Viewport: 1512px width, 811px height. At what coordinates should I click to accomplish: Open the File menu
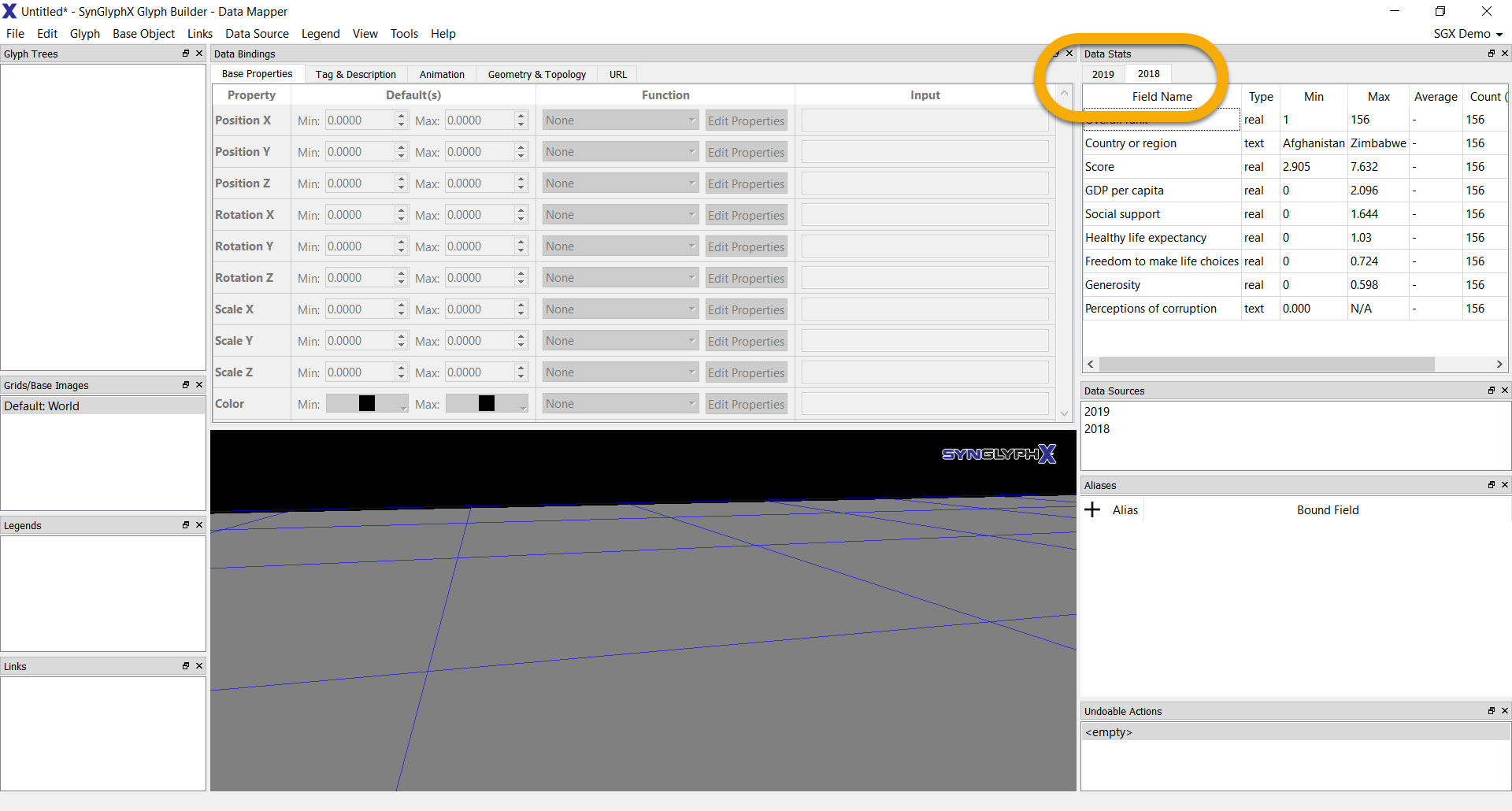[15, 34]
